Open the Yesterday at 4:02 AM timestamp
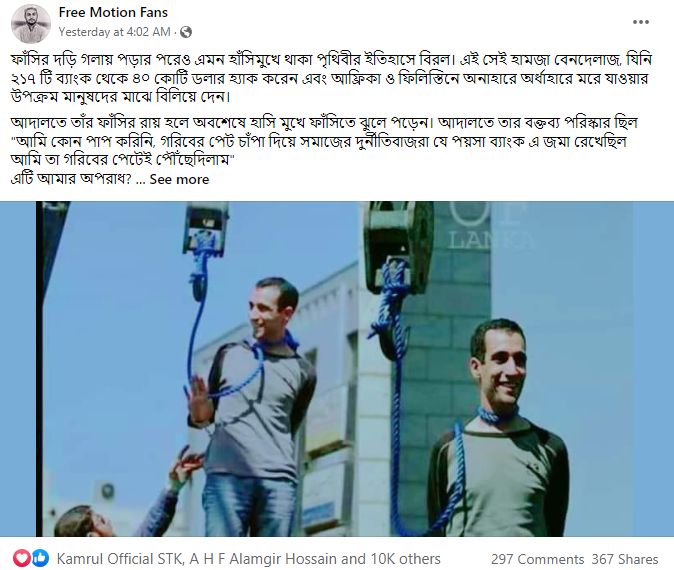Image resolution: width=674 pixels, height=570 pixels. (x=114, y=32)
